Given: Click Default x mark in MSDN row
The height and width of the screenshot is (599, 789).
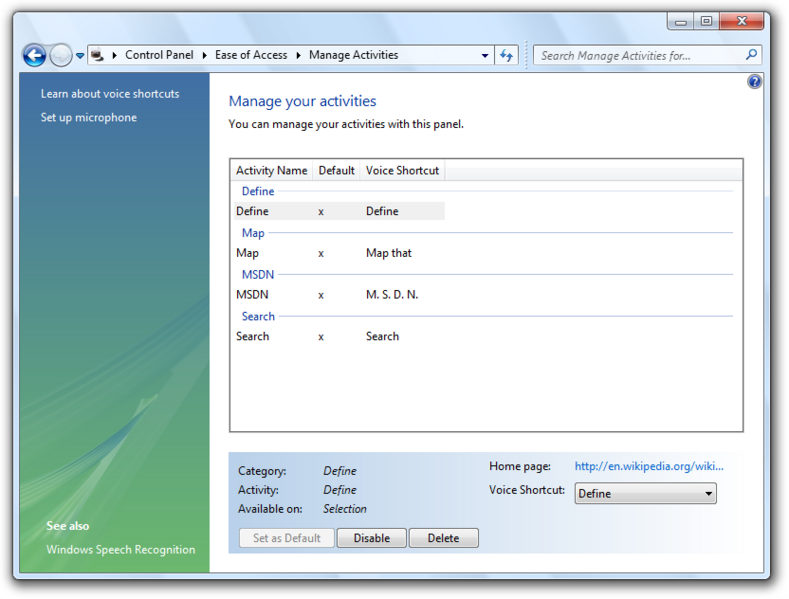Looking at the screenshot, I should pyautogui.click(x=321, y=295).
